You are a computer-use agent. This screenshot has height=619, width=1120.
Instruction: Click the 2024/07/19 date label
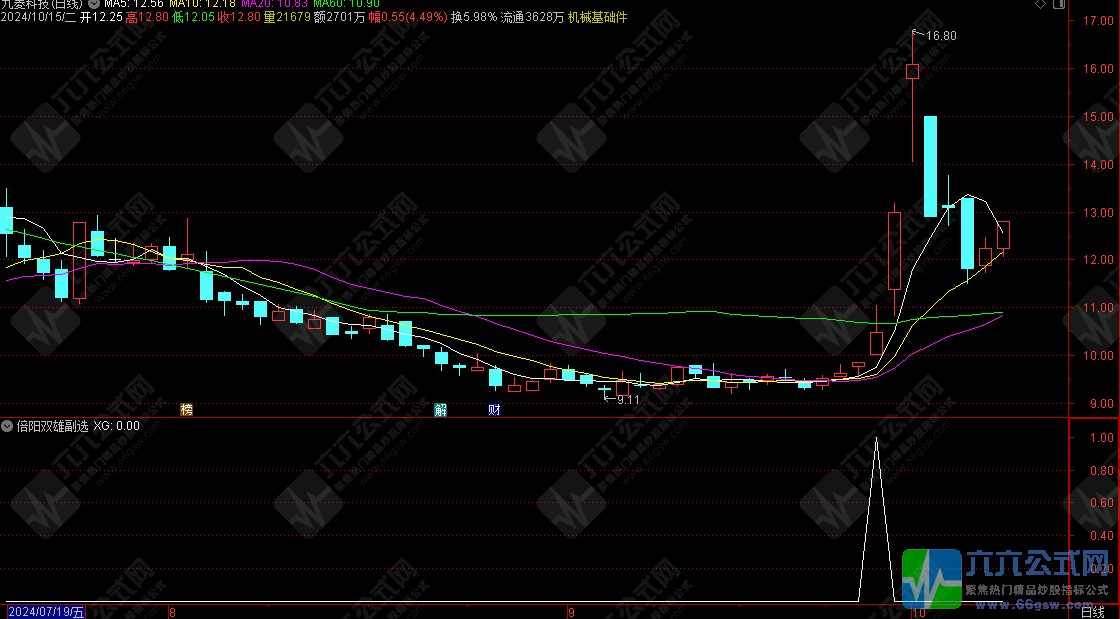46,612
